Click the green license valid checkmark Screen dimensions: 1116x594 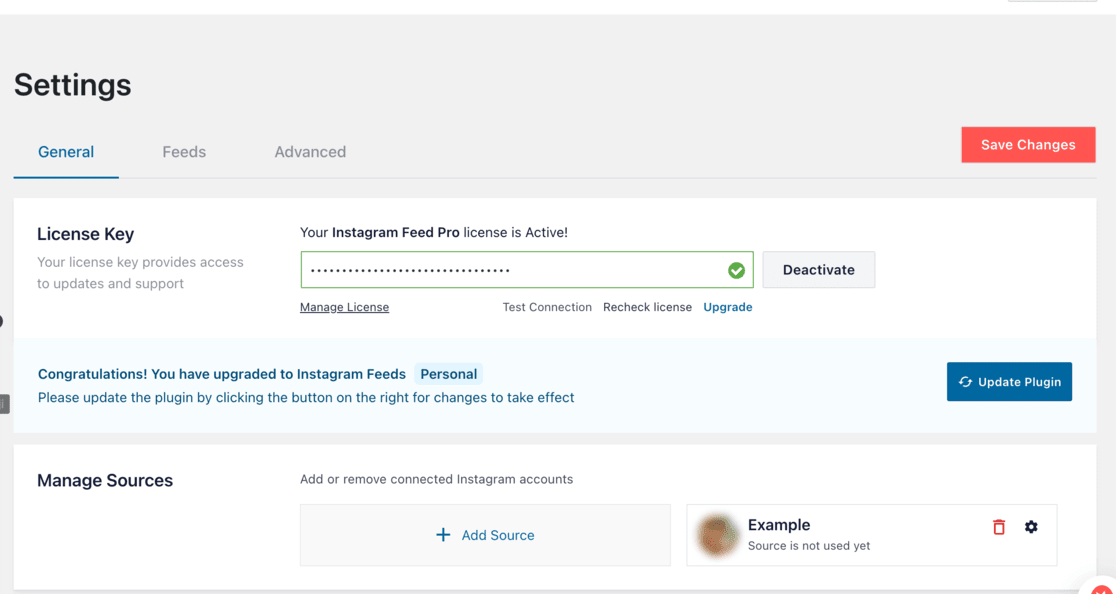736,270
